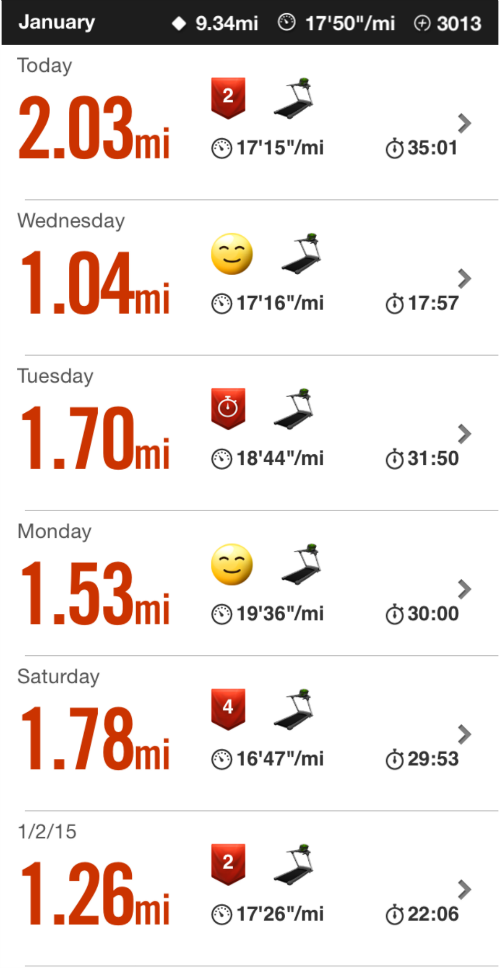This screenshot has height=968, width=500.
Task: Click the red '2' badge on Today's run
Action: 228,98
